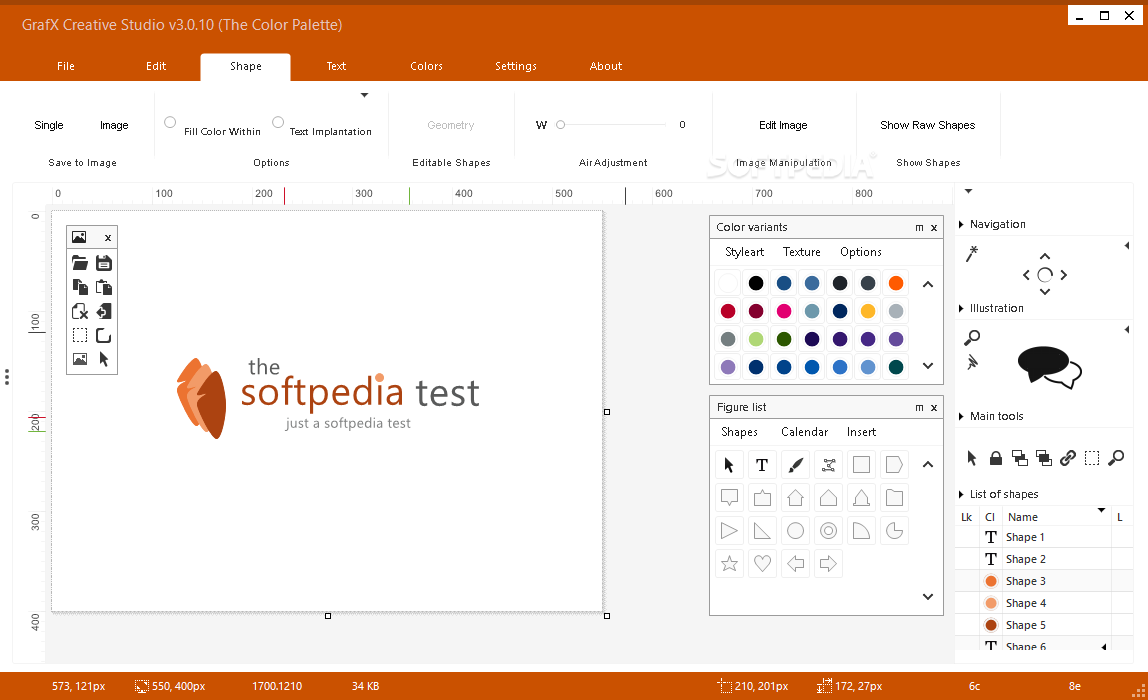1148x700 pixels.
Task: Select the ring shape in Figure list
Action: (x=828, y=531)
